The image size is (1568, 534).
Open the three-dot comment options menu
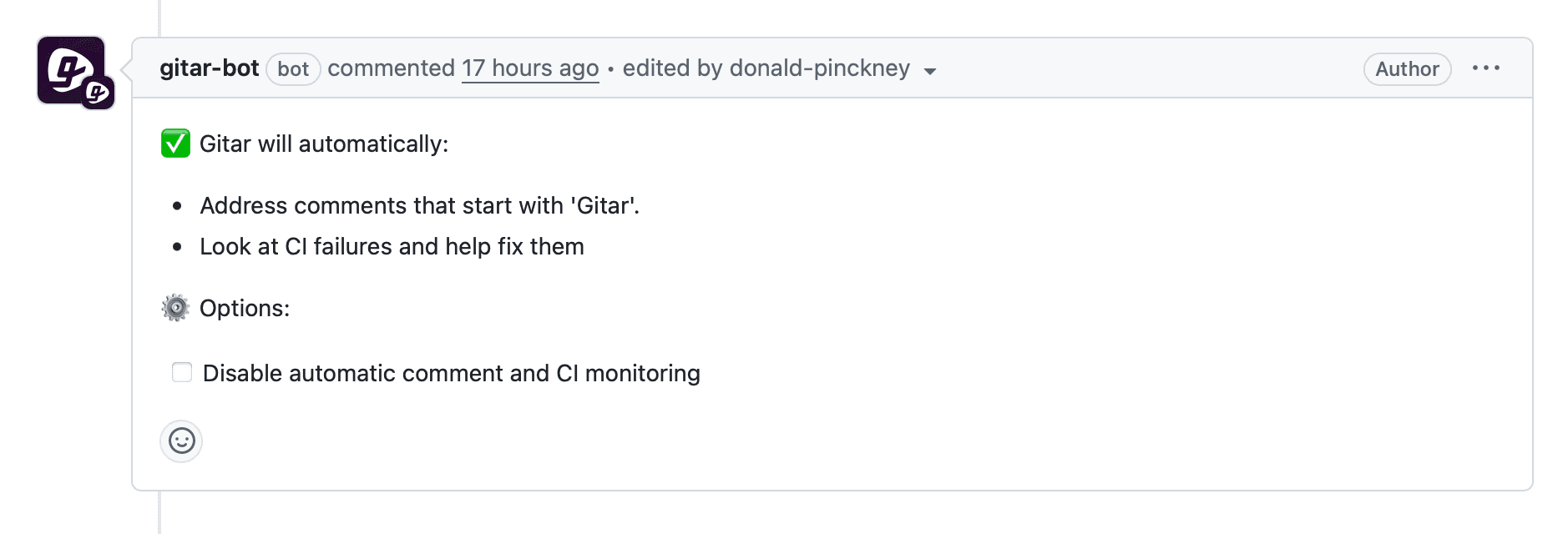pos(1486,68)
